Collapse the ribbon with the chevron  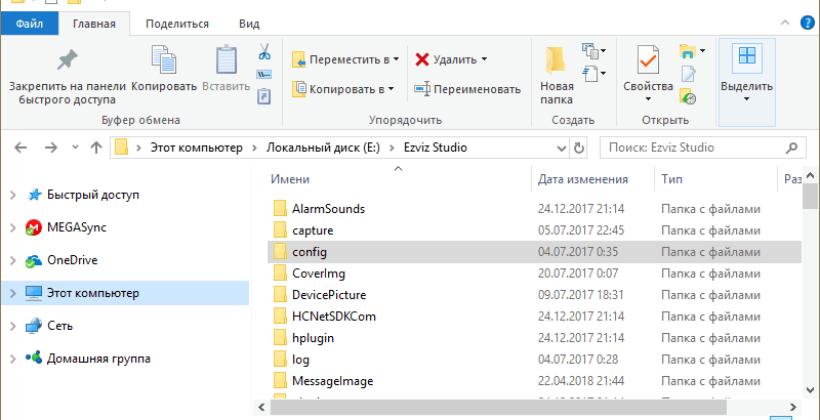pos(785,22)
